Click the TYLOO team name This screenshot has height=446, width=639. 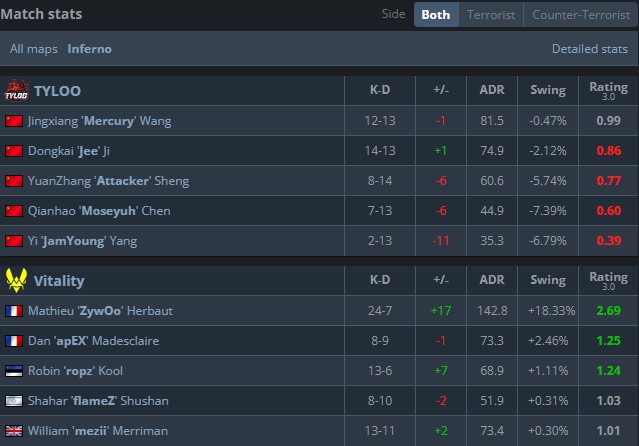click(x=58, y=91)
